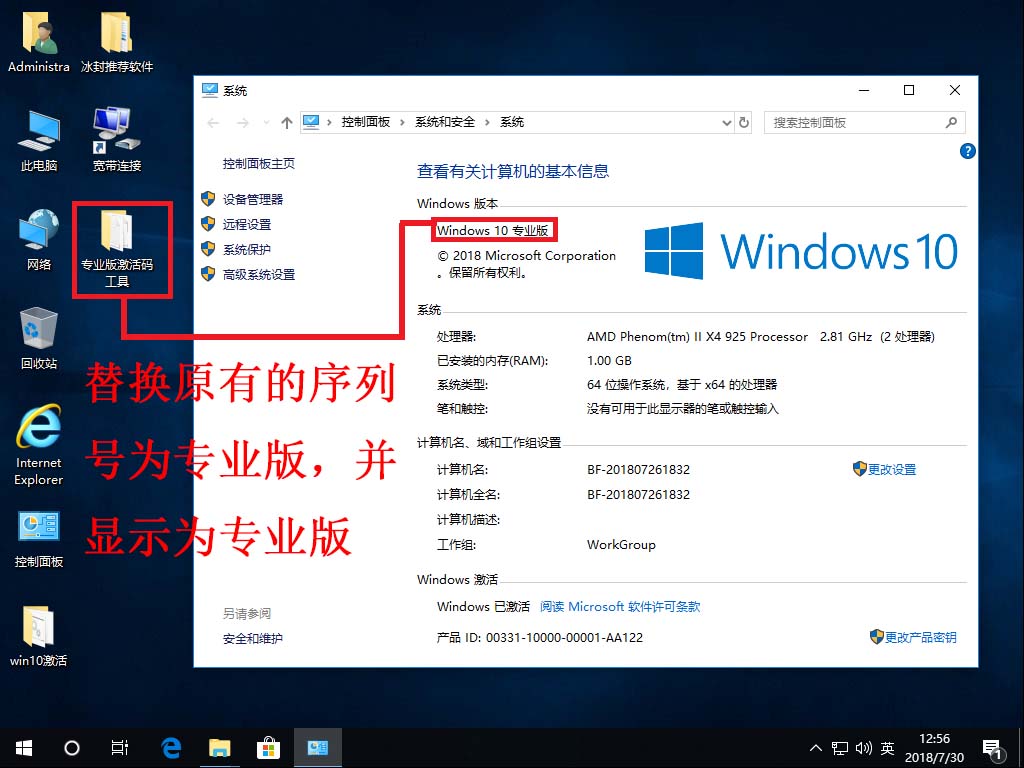Open 设备管理器 from the sidebar
The width and height of the screenshot is (1024, 768).
pyautogui.click(x=253, y=199)
